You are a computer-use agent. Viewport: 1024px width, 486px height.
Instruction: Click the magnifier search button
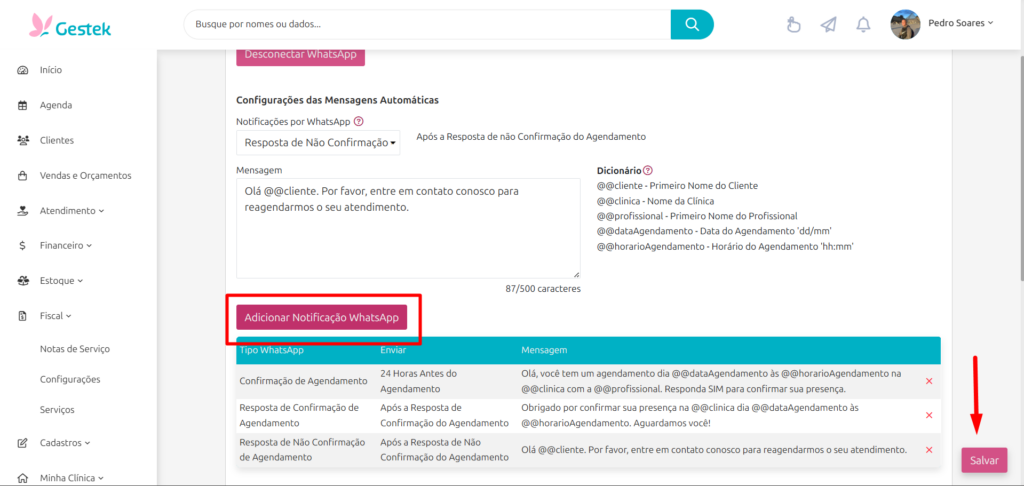tap(692, 24)
